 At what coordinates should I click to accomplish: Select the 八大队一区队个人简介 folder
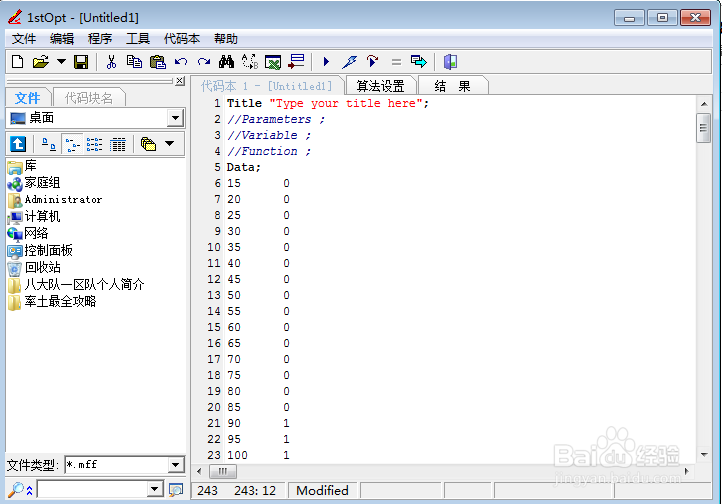76,285
